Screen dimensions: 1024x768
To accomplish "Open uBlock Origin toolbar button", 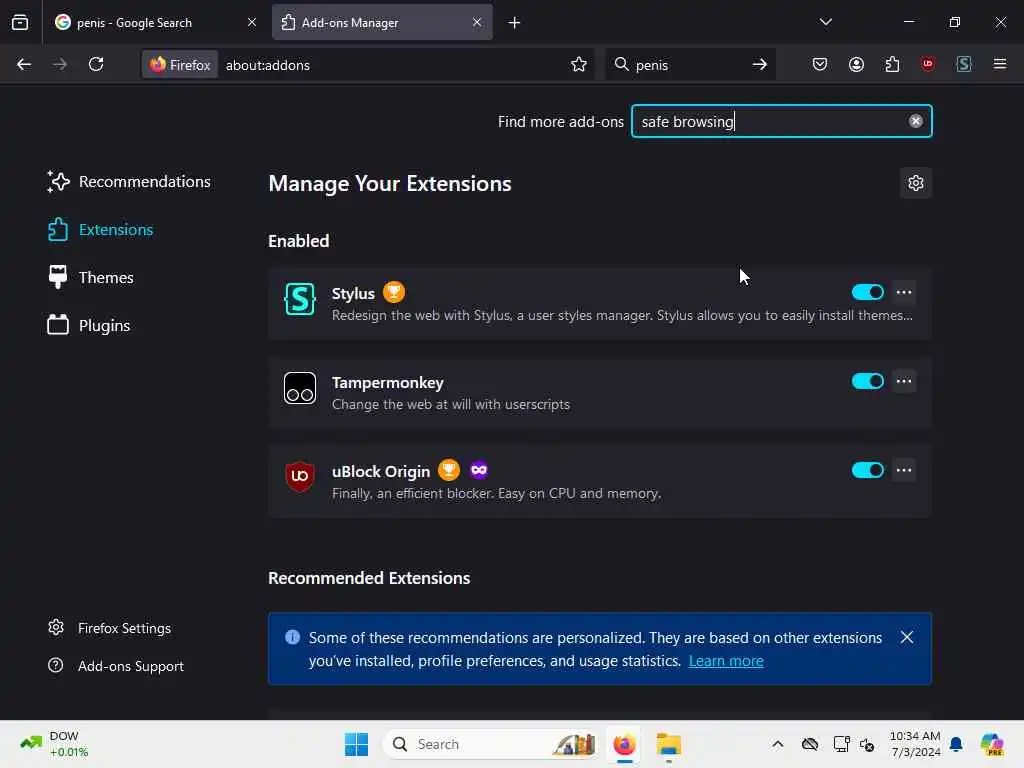I will 928,64.
